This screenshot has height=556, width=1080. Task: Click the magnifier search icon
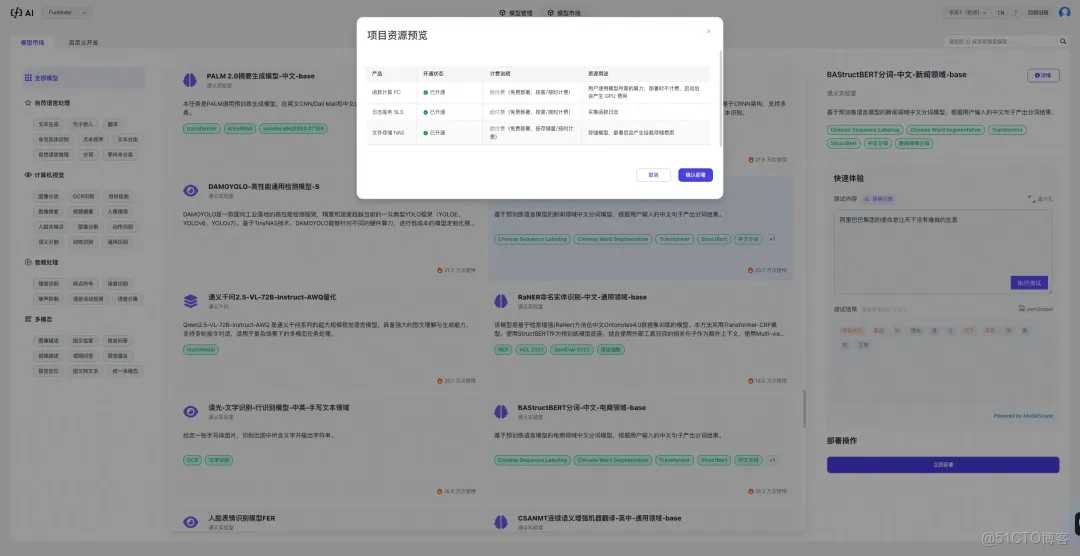tap(1063, 41)
